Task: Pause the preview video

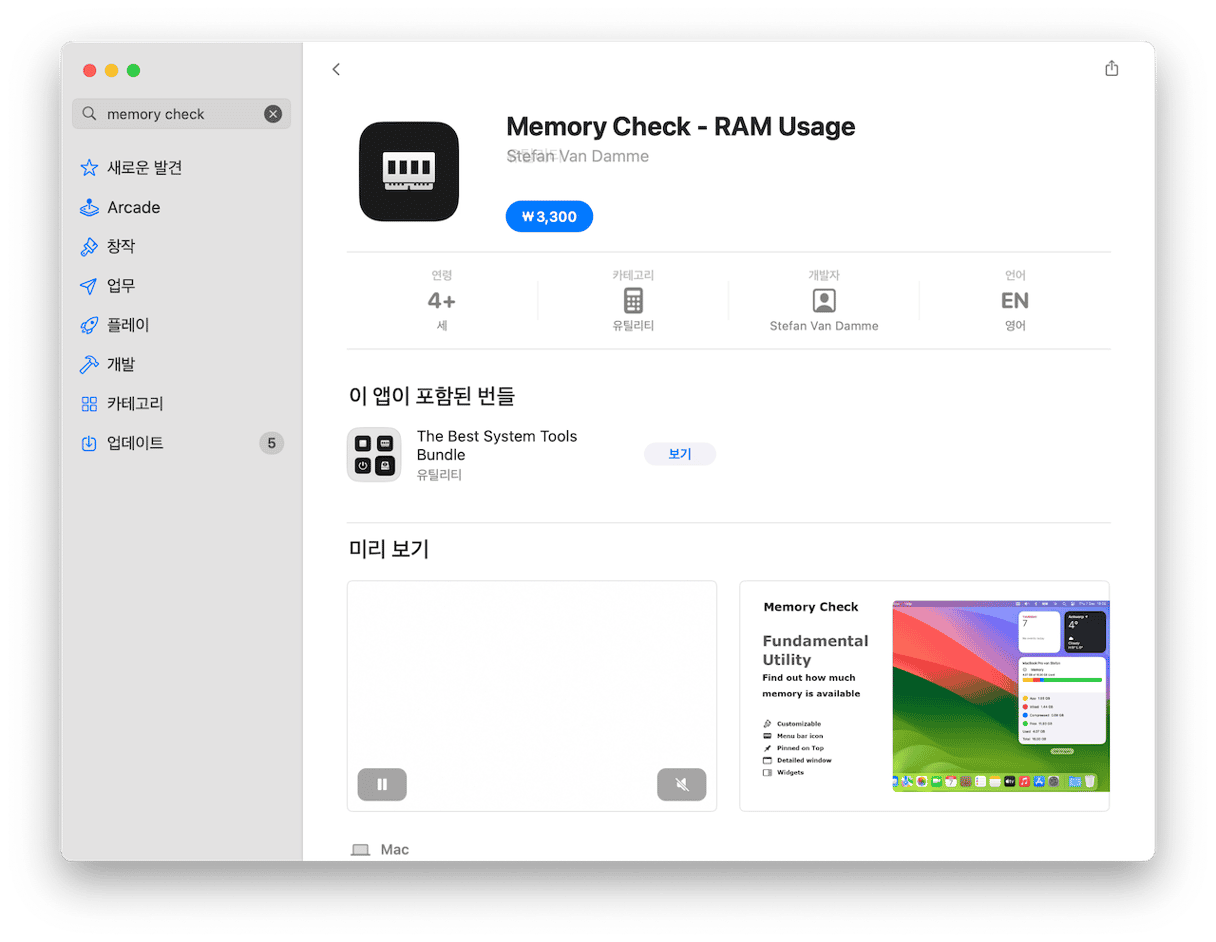Action: (382, 785)
